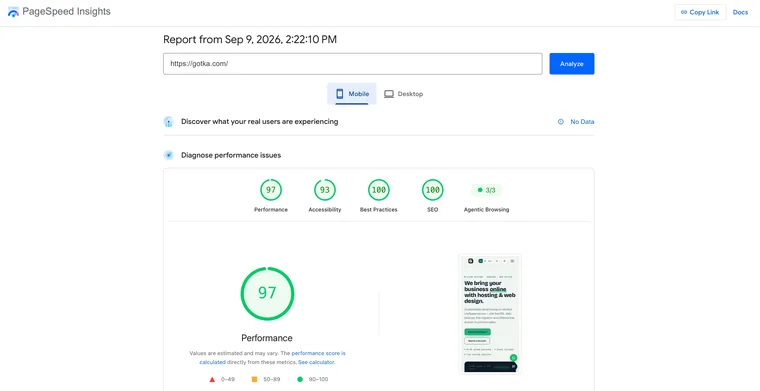Select the Accessibility 93 score gauge
Viewport: 760px width, 391px height.
325,189
